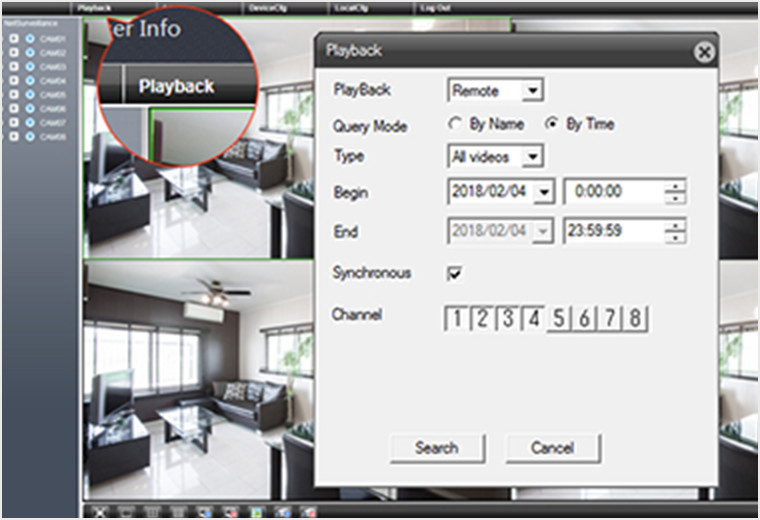
Task: Open the Type dropdown showing All videos
Action: [x=532, y=157]
